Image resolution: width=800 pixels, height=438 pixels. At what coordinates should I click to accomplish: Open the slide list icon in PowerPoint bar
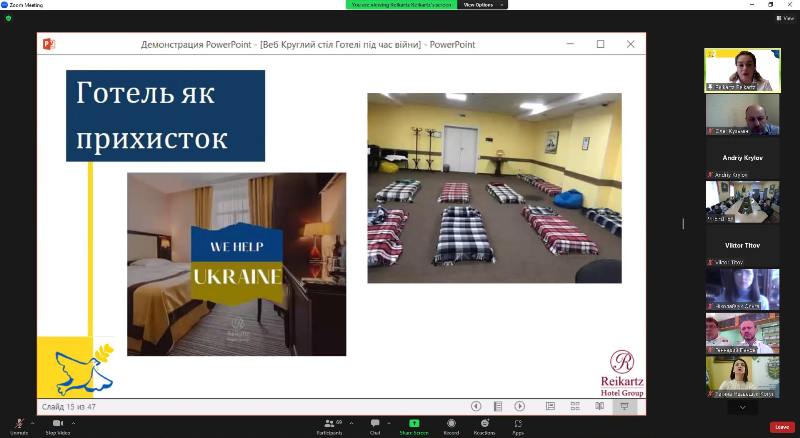click(x=498, y=406)
